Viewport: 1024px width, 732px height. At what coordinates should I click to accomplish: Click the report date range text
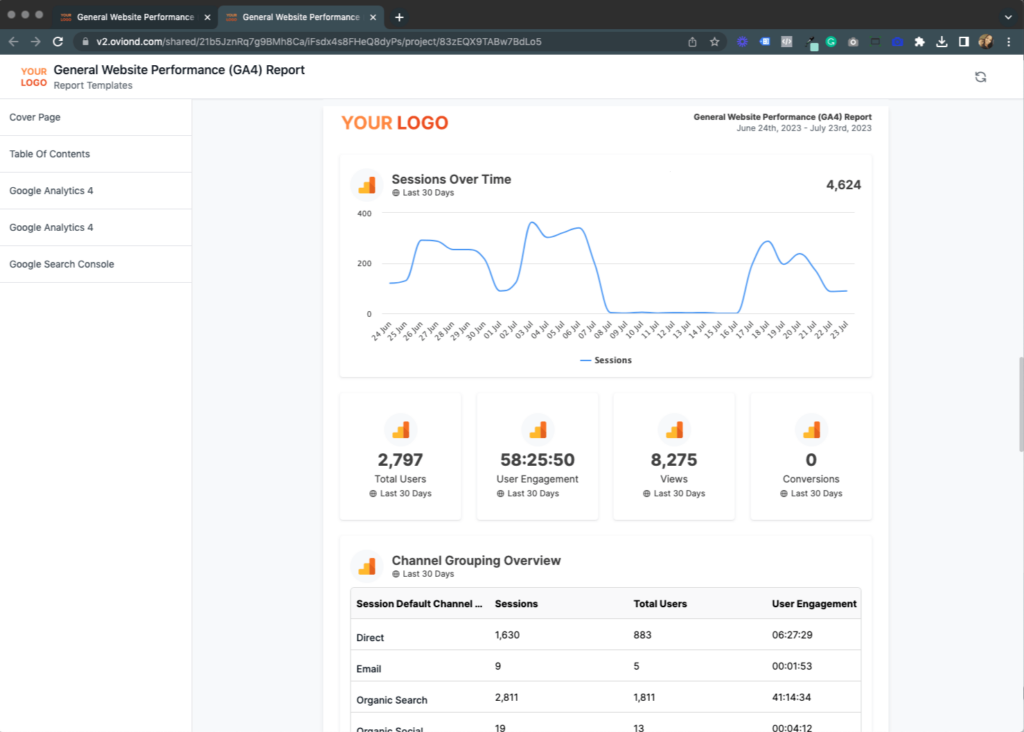(x=804, y=128)
